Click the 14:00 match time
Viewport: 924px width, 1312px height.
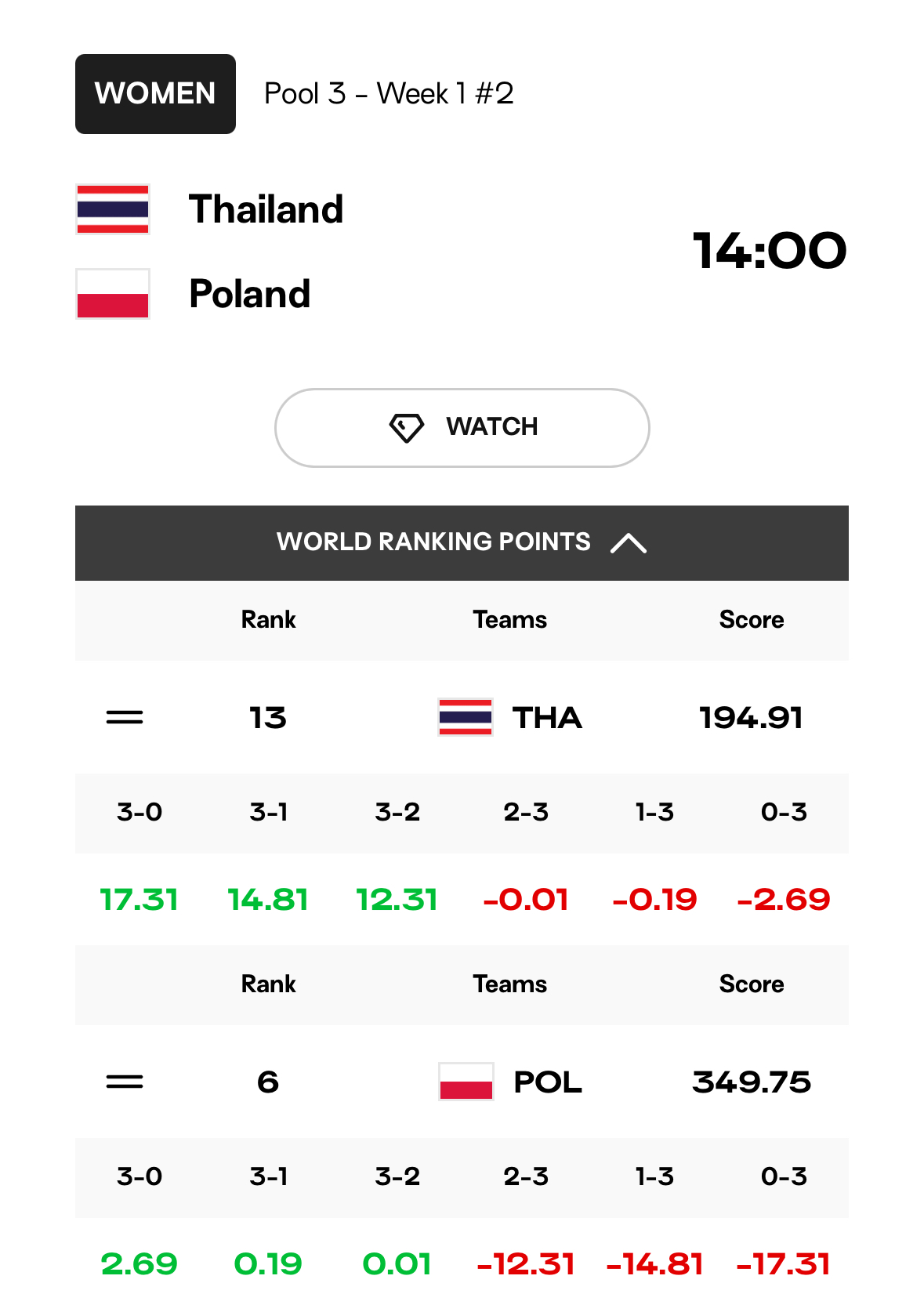click(x=770, y=251)
